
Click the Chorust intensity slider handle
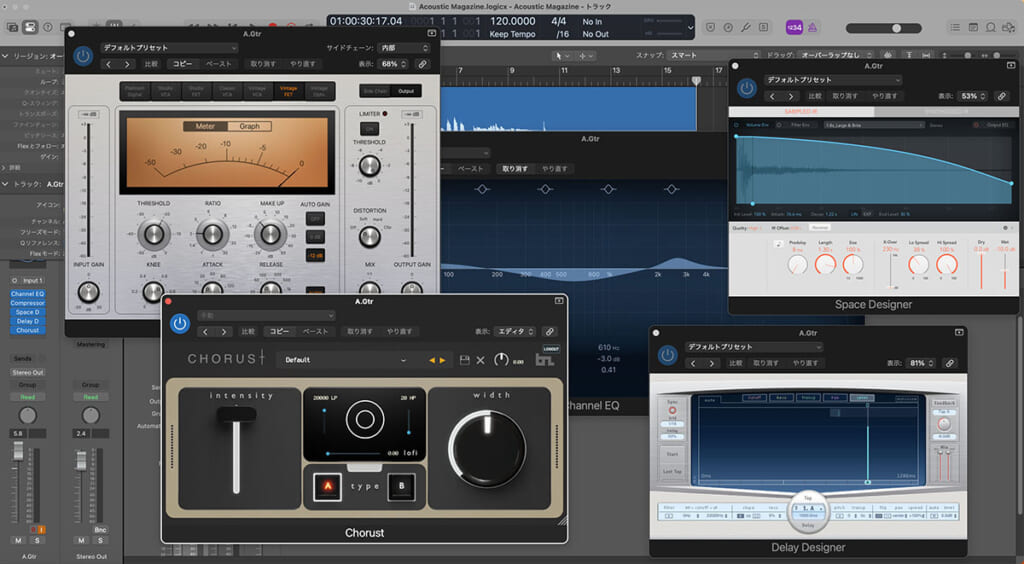coord(237,414)
